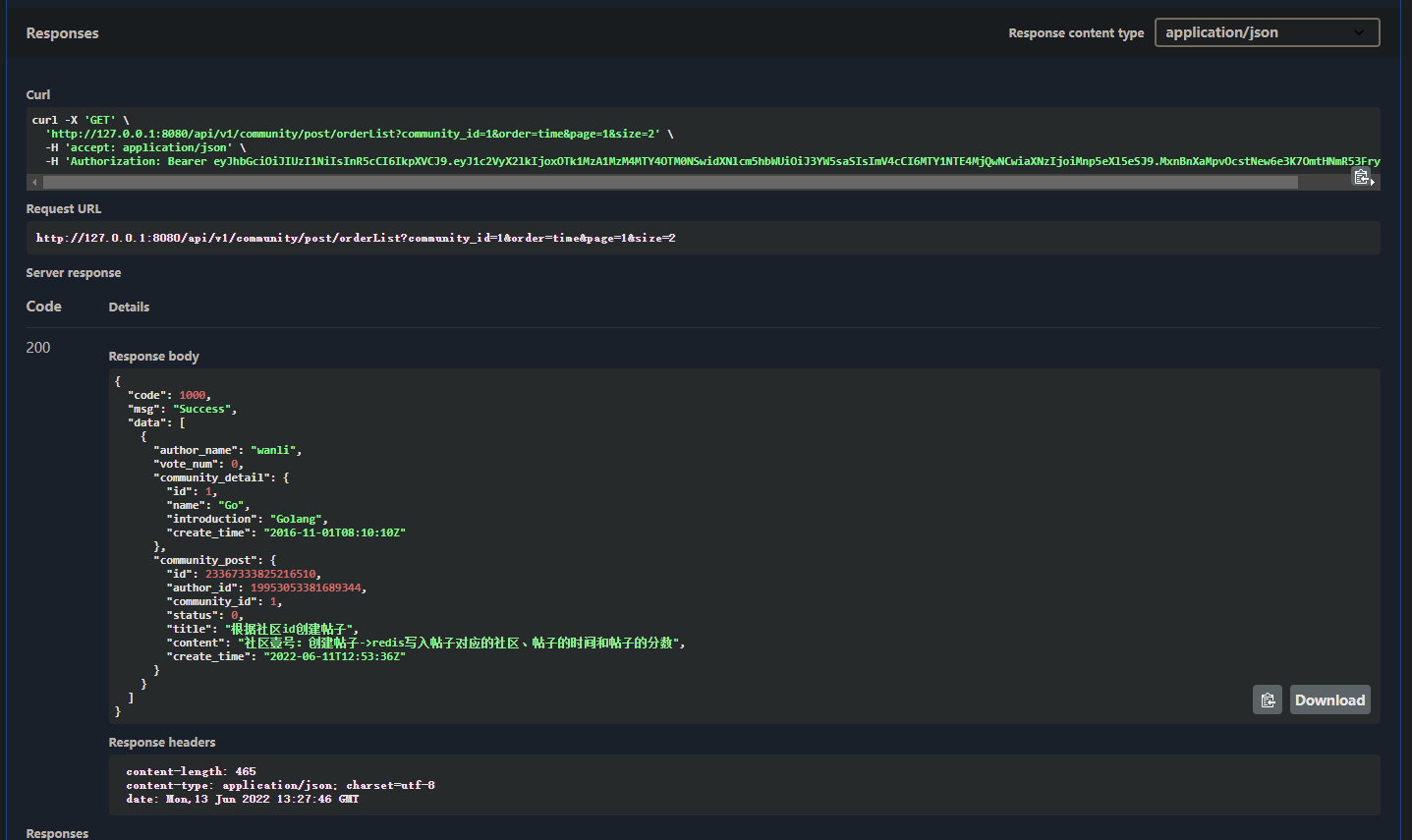Click the Curl section label

37,94
